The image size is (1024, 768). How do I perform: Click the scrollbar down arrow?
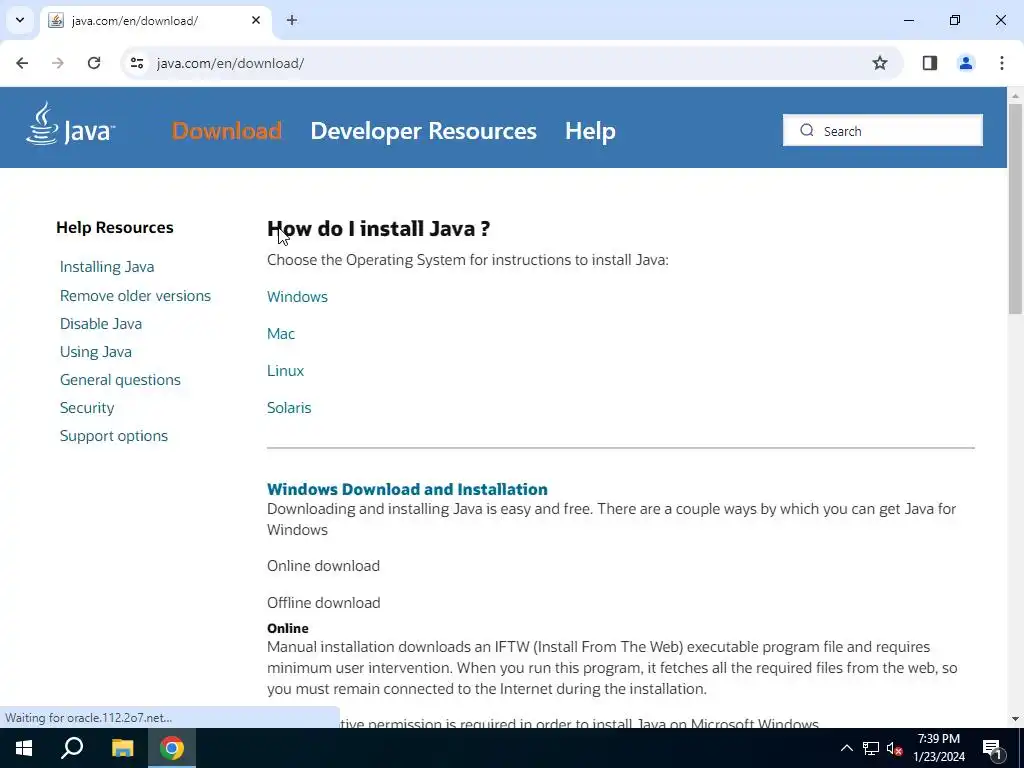tap(1015, 719)
